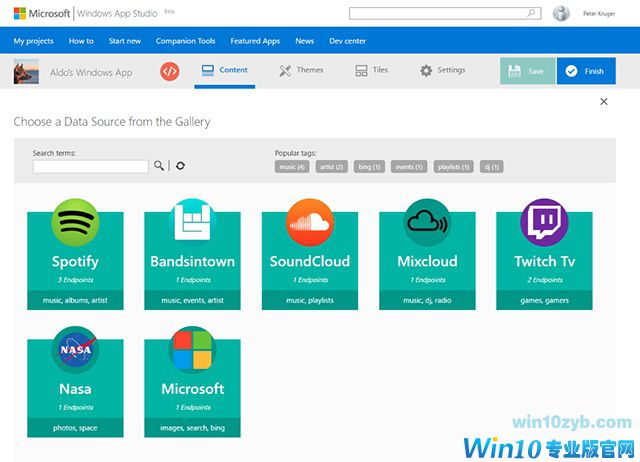Image resolution: width=640 pixels, height=462 pixels.
Task: Click the SoundCloud tile title
Action: pos(310,261)
